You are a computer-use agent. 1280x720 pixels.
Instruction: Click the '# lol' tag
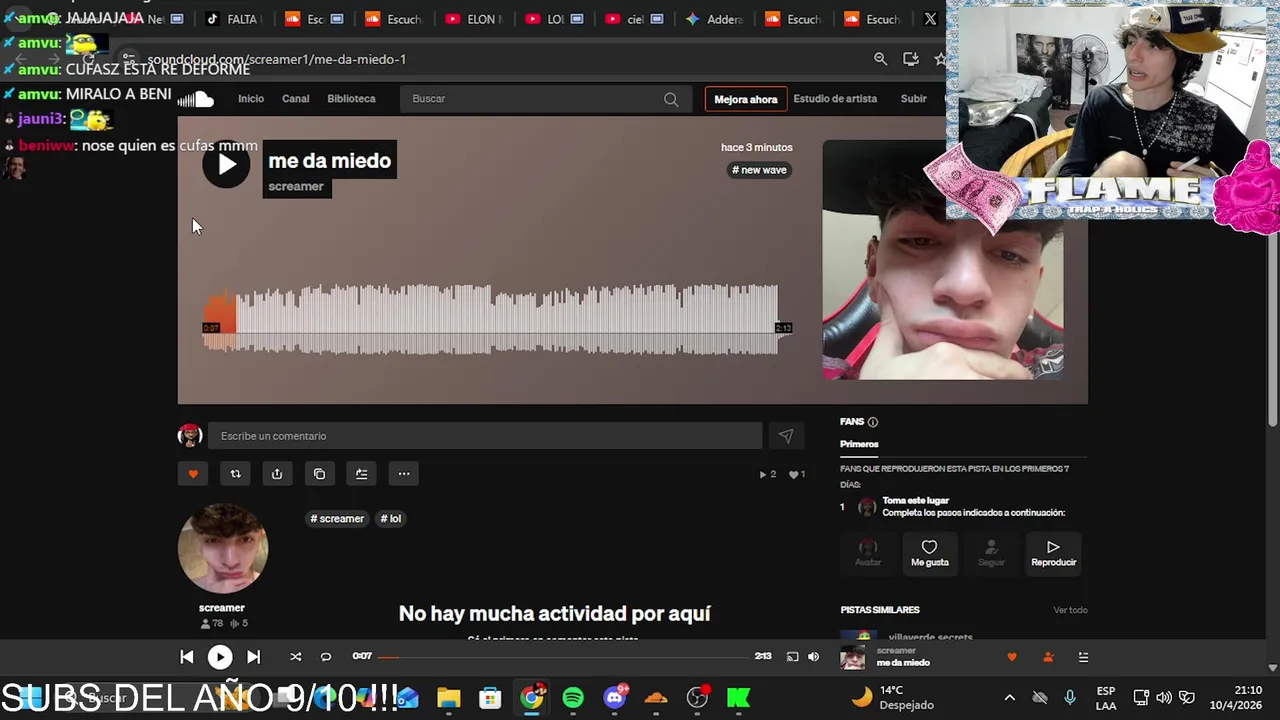tap(391, 519)
